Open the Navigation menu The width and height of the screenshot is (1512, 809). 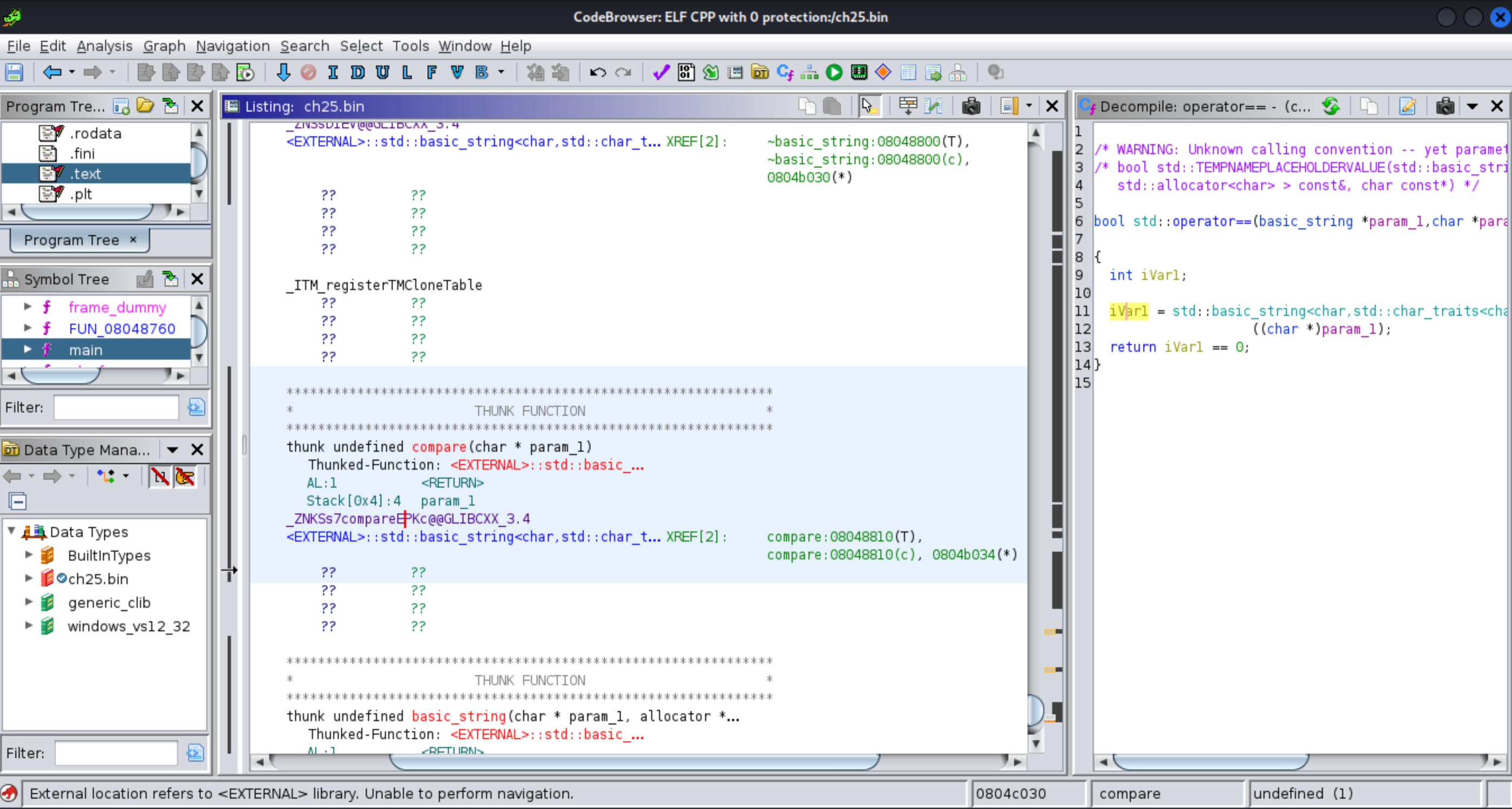point(232,46)
